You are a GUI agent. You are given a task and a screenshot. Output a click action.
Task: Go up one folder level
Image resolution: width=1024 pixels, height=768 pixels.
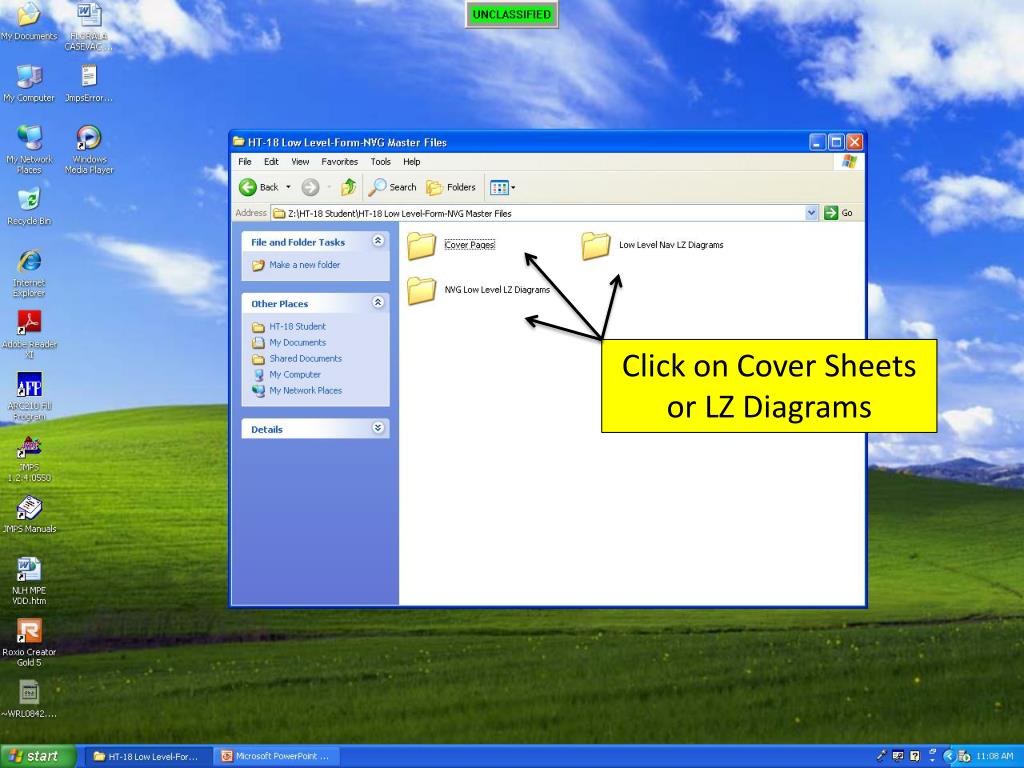coord(348,187)
